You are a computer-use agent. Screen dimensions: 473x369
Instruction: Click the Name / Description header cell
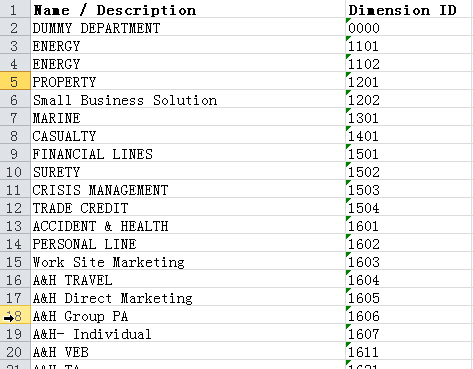[x=188, y=9]
